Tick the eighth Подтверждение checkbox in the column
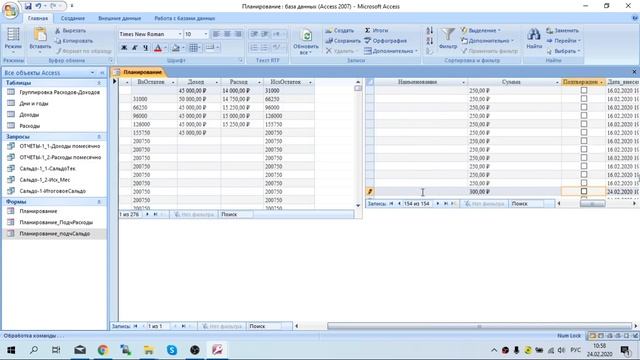Screen dimensions: 640x360 click(x=584, y=149)
